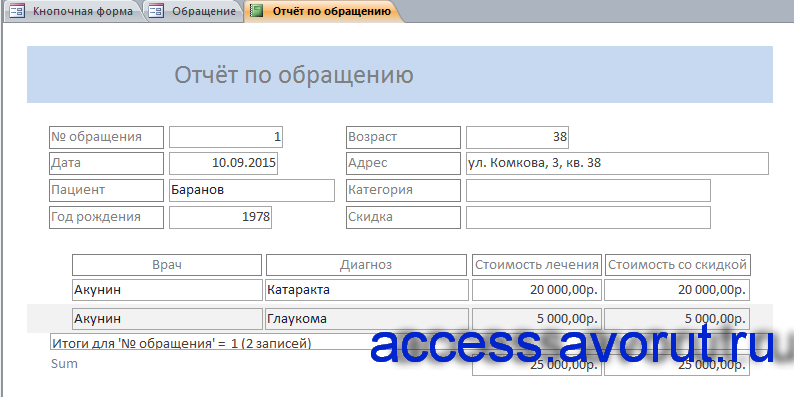The width and height of the screenshot is (794, 397).
Task: Click the patient field Баранов
Action: click(252, 190)
